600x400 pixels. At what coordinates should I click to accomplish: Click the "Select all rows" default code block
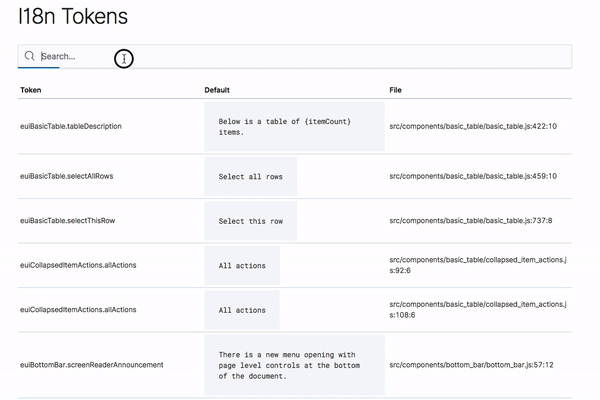pyautogui.click(x=250, y=176)
